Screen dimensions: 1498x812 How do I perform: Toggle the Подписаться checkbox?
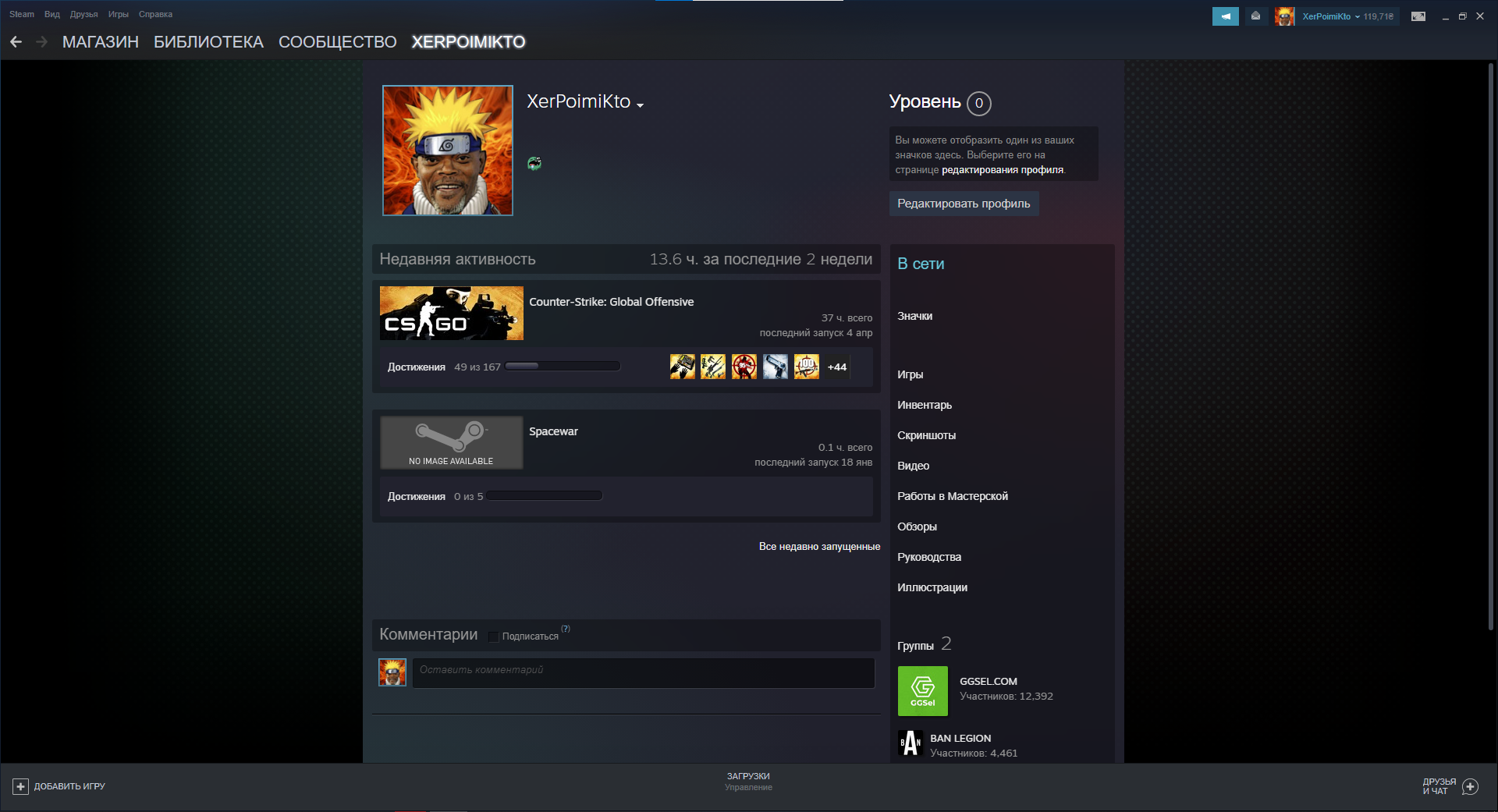[493, 636]
